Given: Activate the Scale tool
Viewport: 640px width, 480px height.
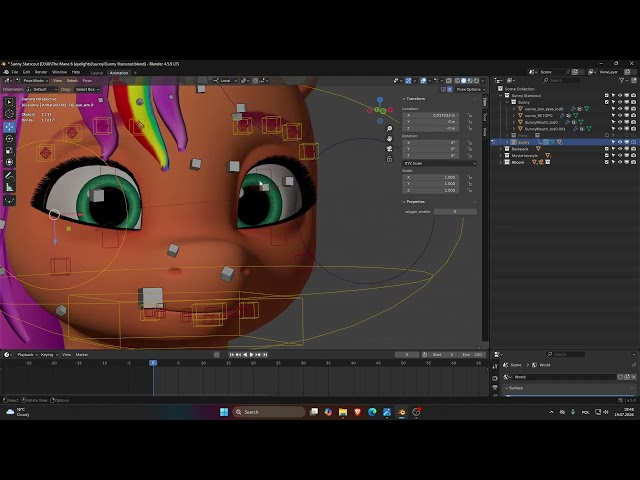Looking at the screenshot, I should tap(9, 151).
